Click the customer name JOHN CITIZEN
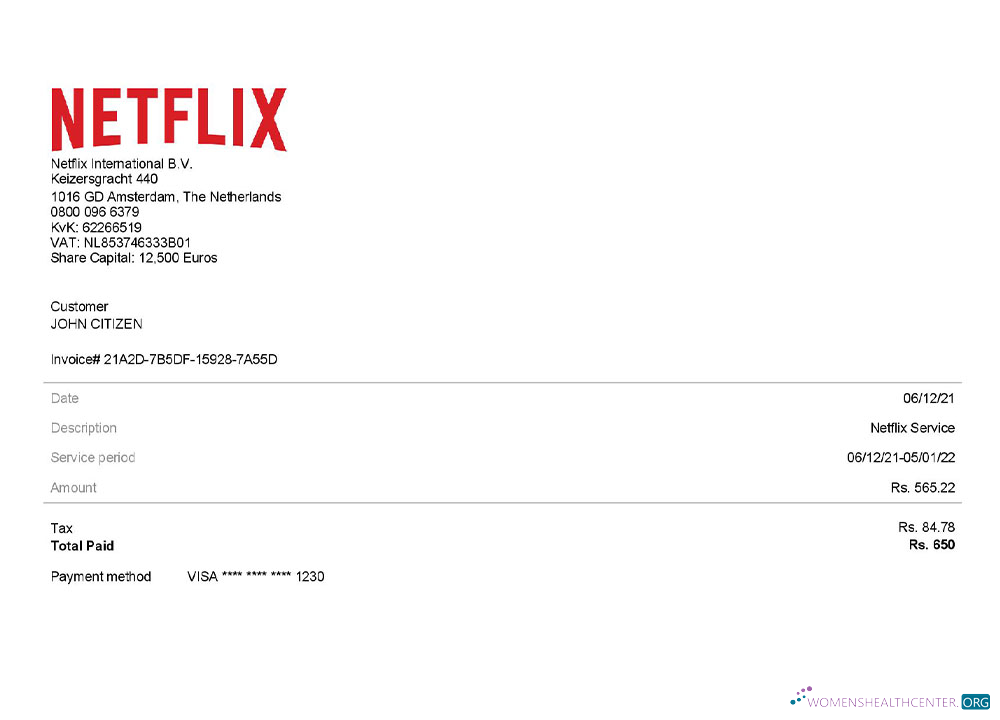This screenshot has height=720, width=1000. pos(96,324)
